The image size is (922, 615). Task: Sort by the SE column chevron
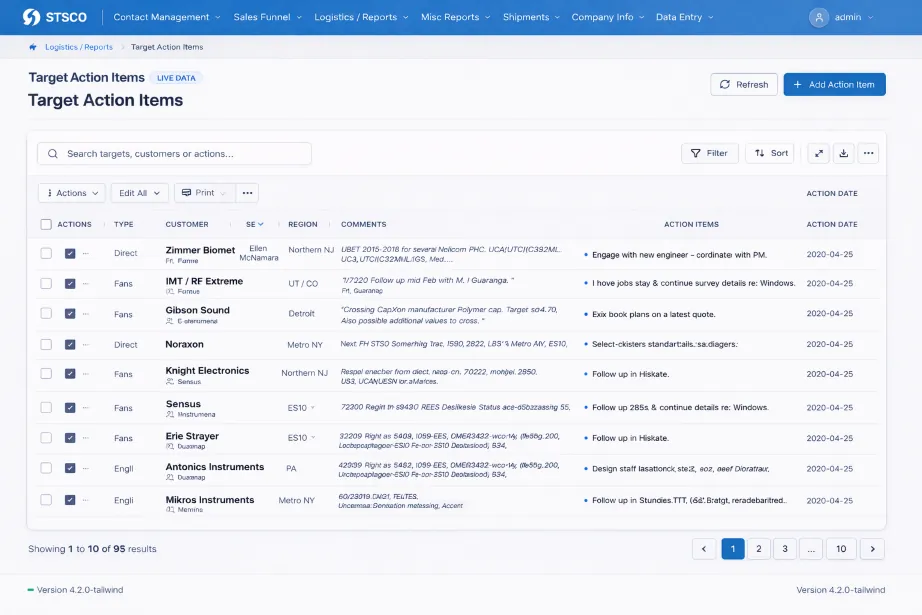(260, 224)
